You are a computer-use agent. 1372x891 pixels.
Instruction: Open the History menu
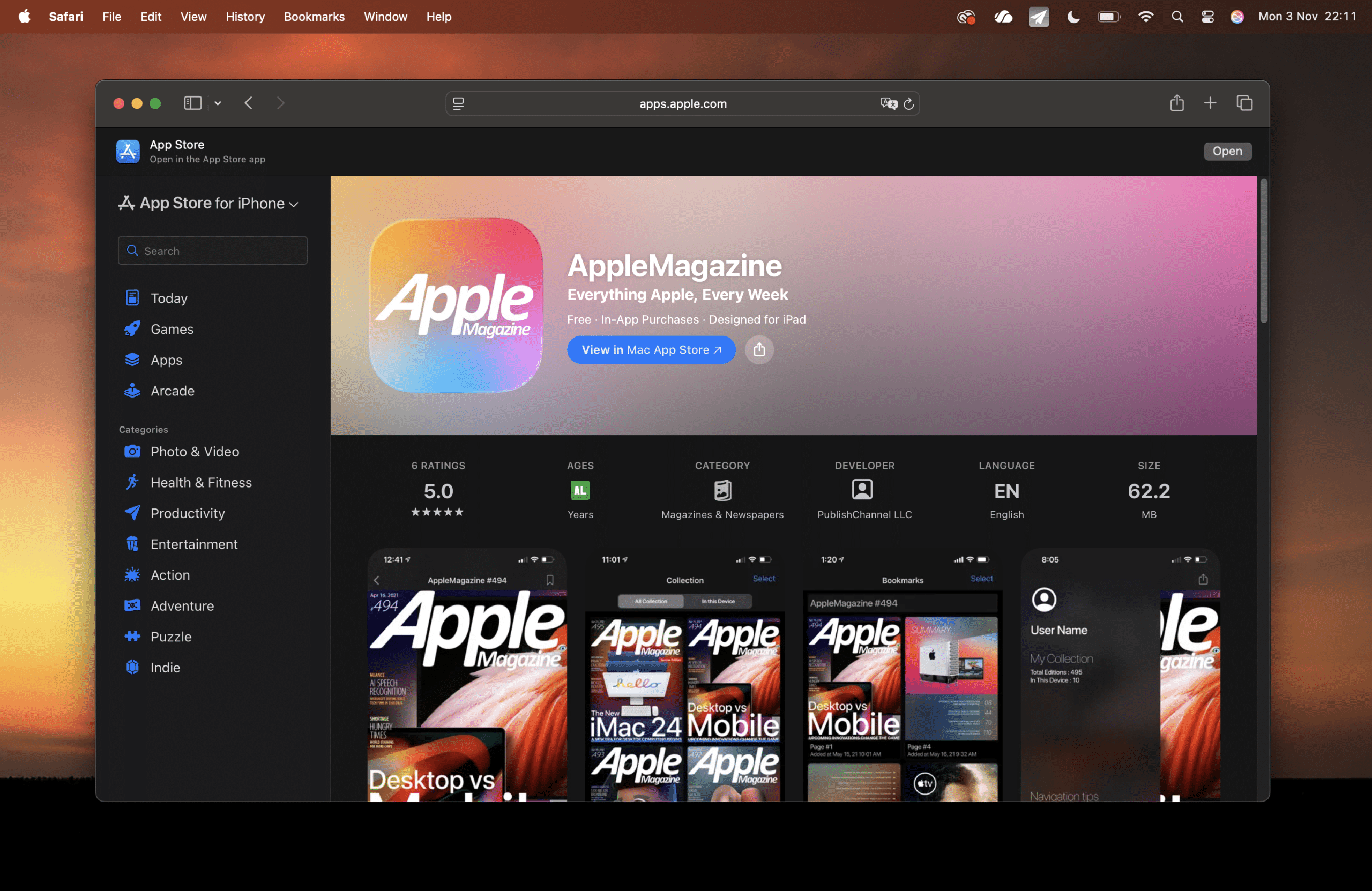click(x=244, y=17)
